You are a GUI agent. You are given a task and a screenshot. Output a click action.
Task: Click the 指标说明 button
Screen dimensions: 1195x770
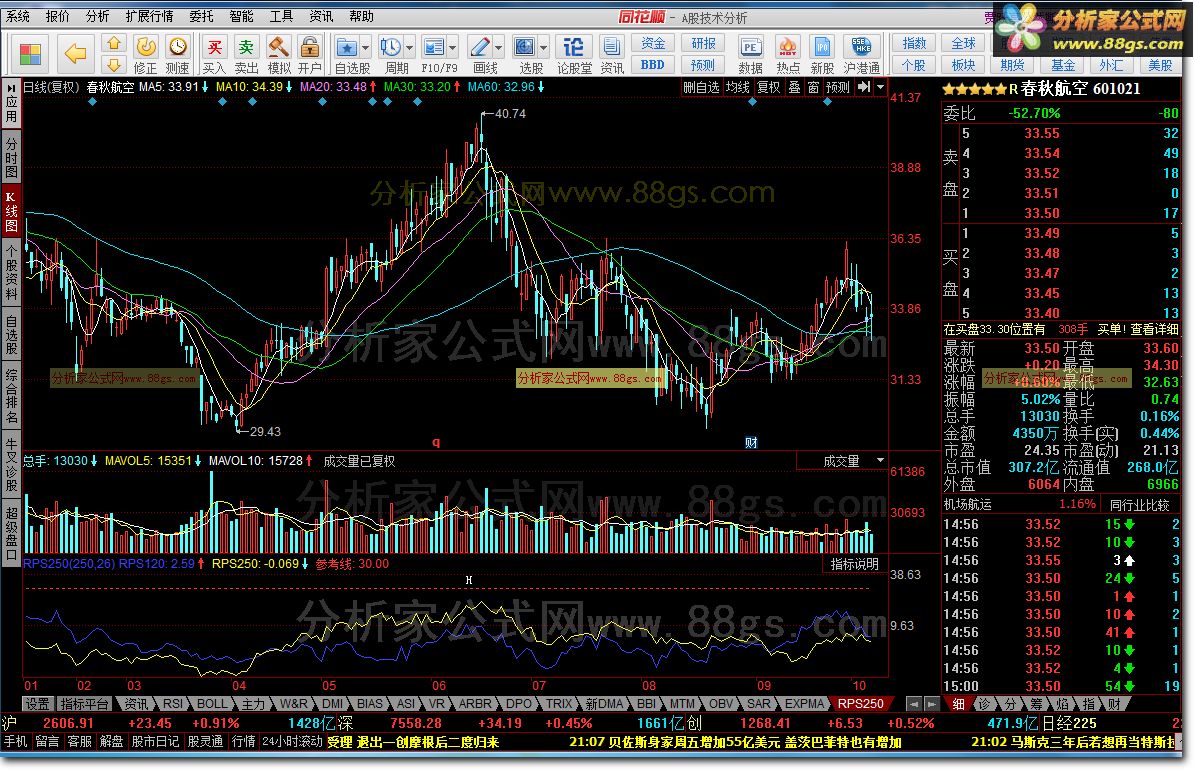(854, 564)
